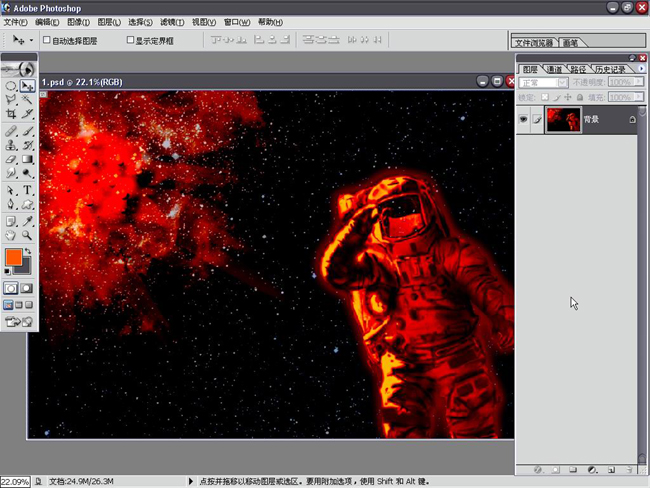This screenshot has height=488, width=650.
Task: Switch to Standard edit mode
Action: [x=11, y=288]
